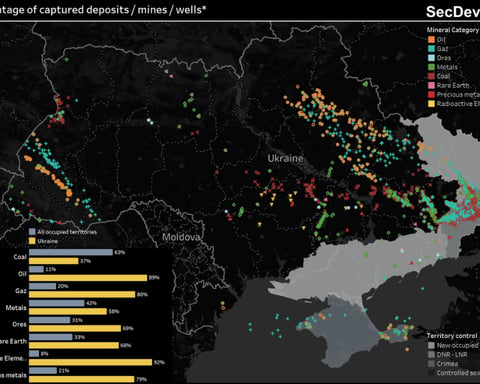480x384 pixels.
Task: Click the precious metals 79% Ukraine bar
Action: click(82, 379)
